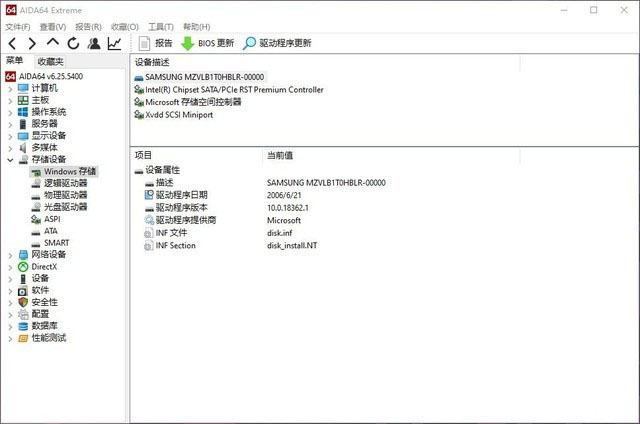Expand the 安全性 tree node
Image resolution: width=640 pixels, height=424 pixels.
tap(10, 303)
